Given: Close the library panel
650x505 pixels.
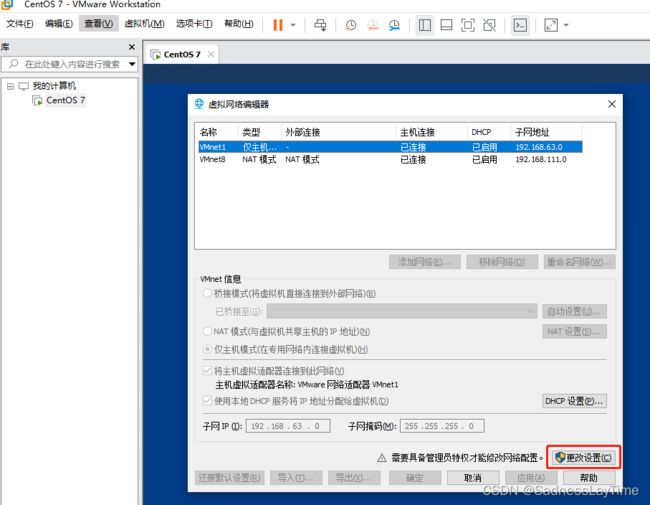Looking at the screenshot, I should click(x=132, y=47).
